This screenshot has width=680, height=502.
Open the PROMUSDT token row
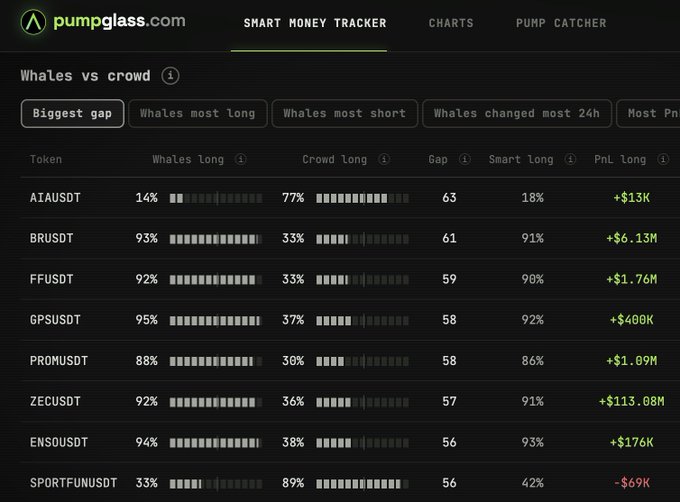click(x=350, y=361)
